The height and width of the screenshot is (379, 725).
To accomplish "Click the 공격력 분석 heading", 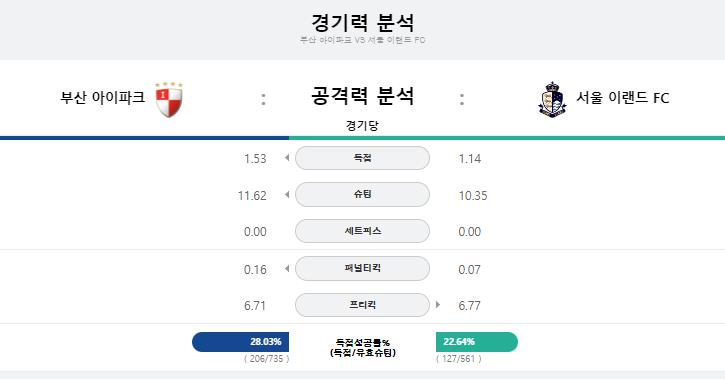I will 362,96.
